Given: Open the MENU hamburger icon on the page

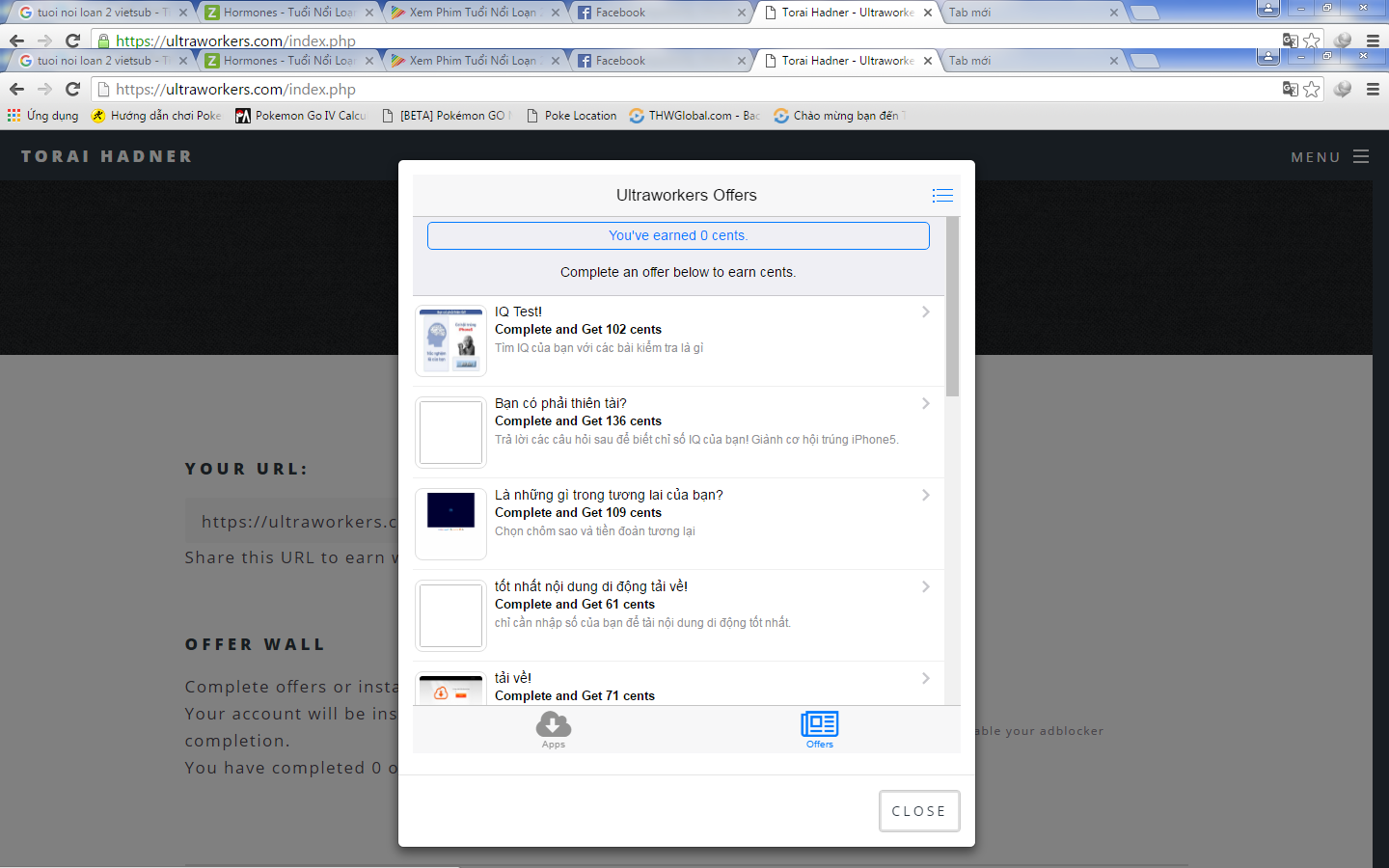Looking at the screenshot, I should [x=1361, y=156].
